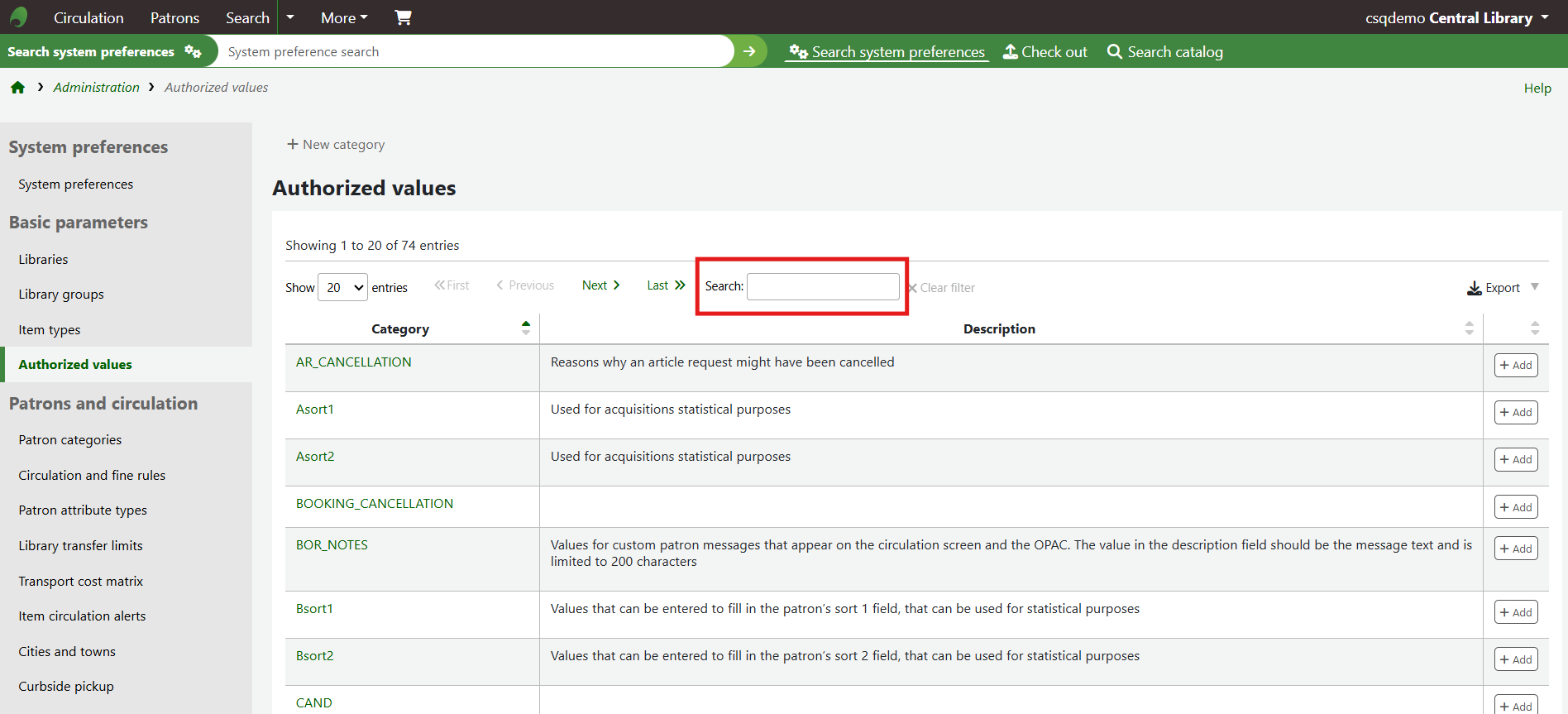Change the Show entries count dropdown

click(x=342, y=287)
